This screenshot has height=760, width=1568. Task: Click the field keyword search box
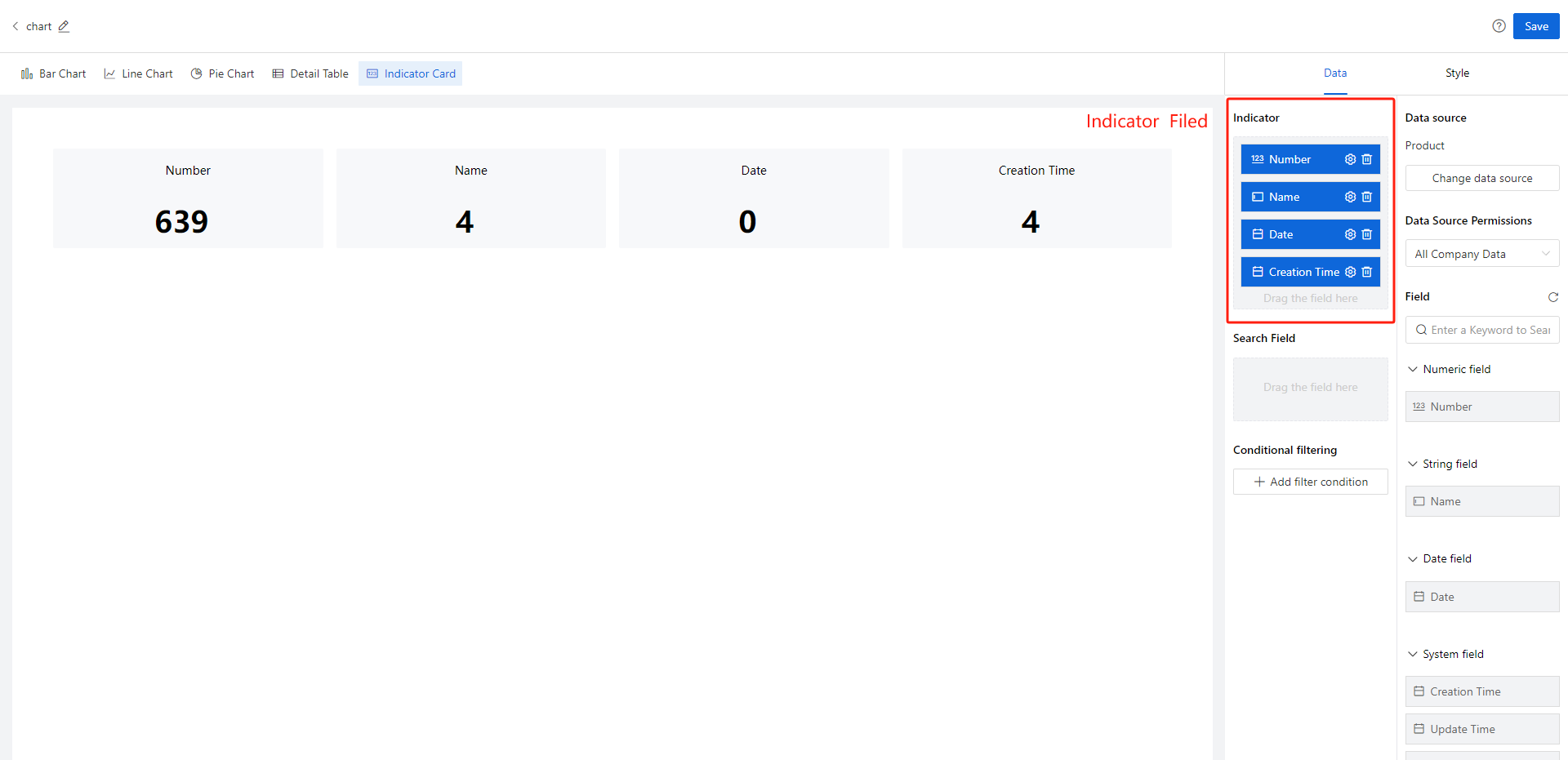tap(1482, 330)
